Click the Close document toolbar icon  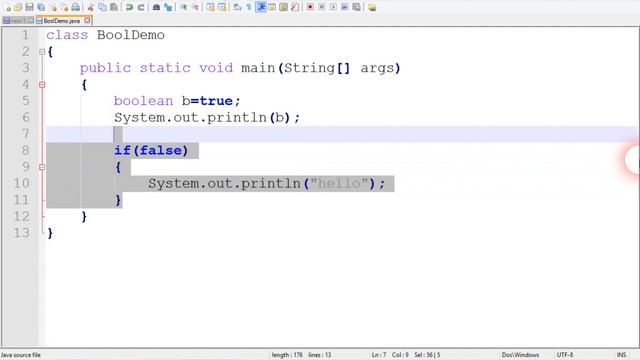[x=53, y=7]
